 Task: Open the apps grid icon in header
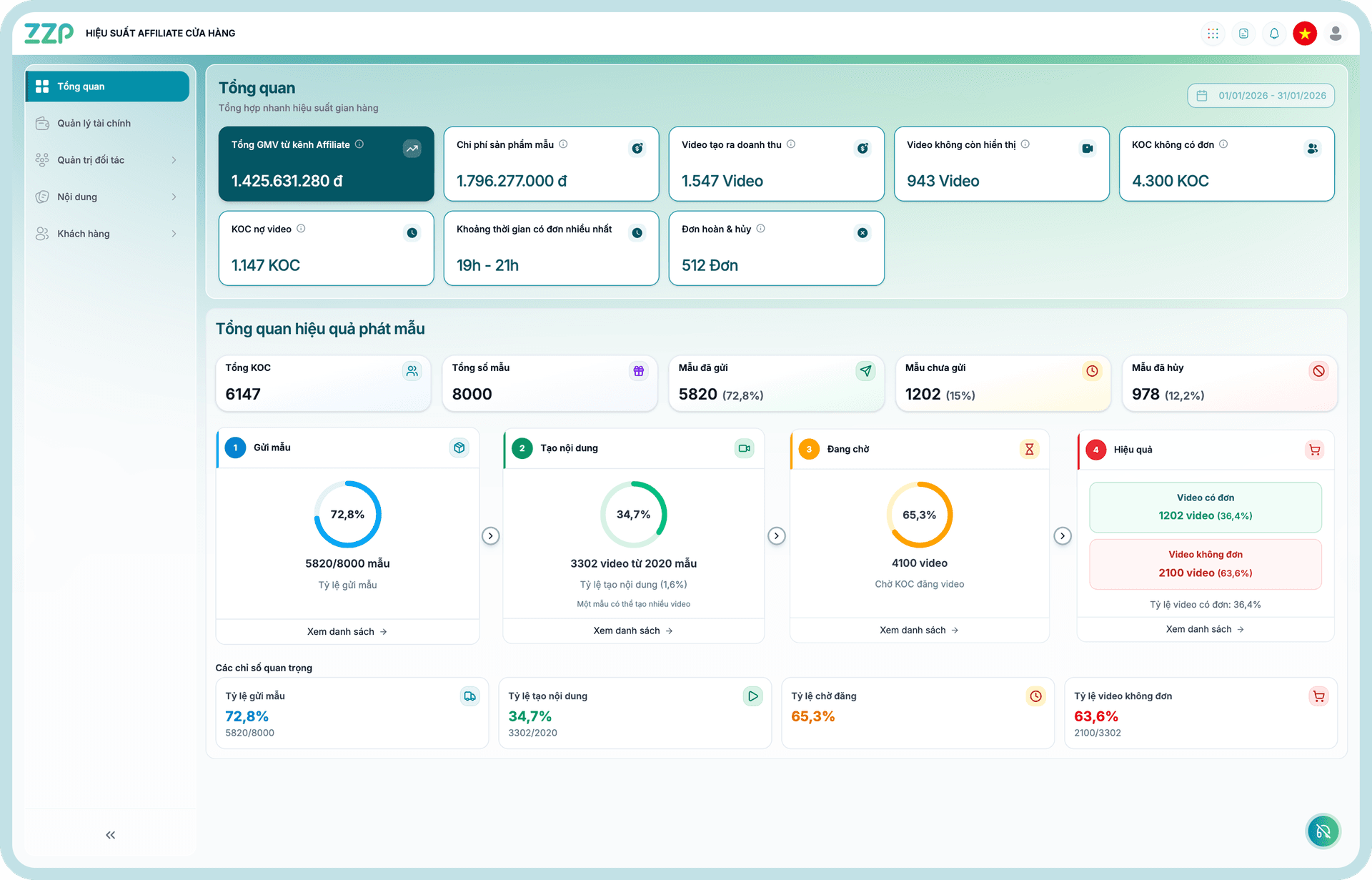1213,34
